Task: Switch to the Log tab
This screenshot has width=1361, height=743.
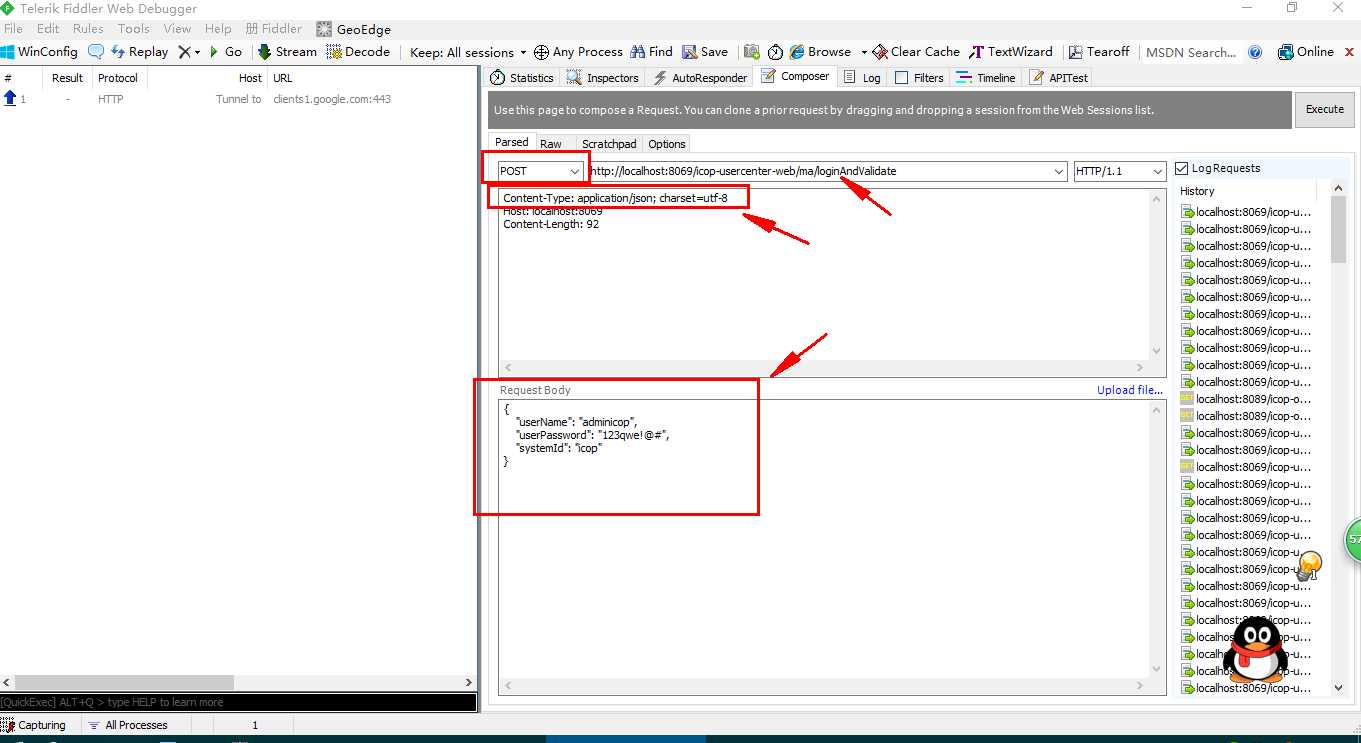Action: pyautogui.click(x=862, y=77)
